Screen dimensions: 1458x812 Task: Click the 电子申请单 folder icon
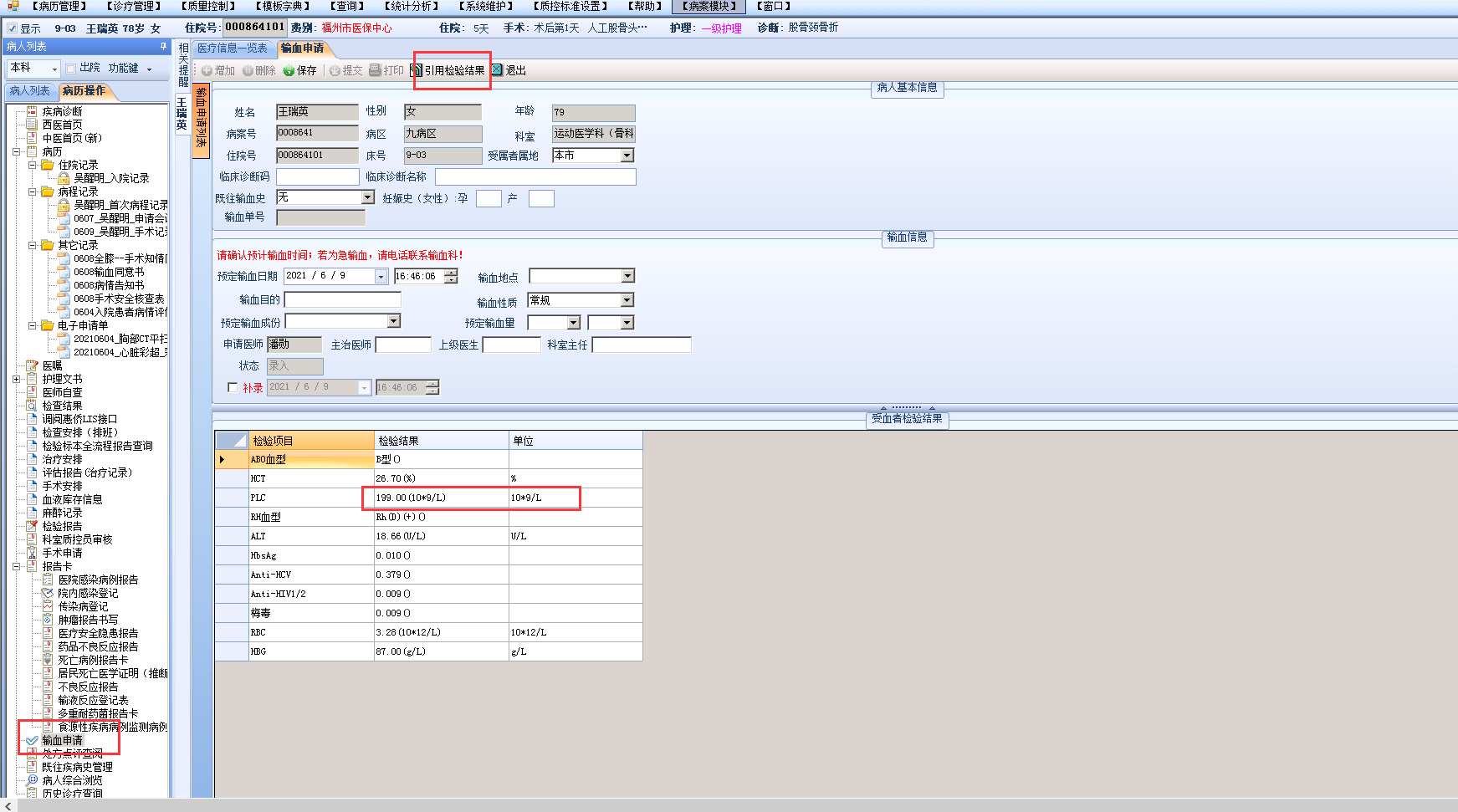48,325
